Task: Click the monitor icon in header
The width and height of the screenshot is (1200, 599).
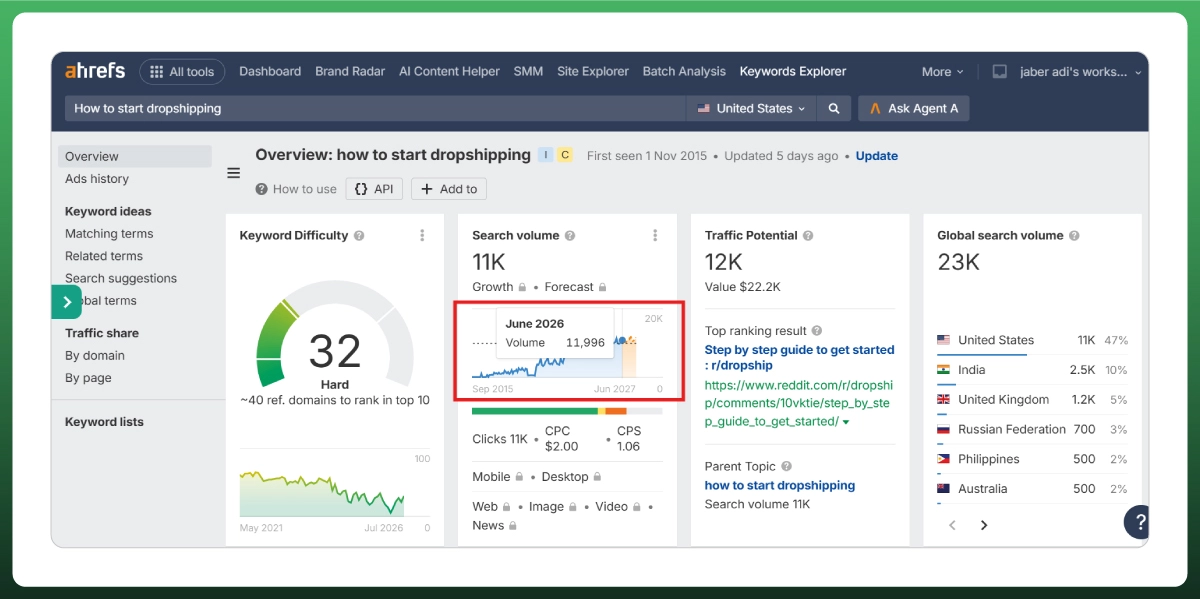Action: click(999, 72)
